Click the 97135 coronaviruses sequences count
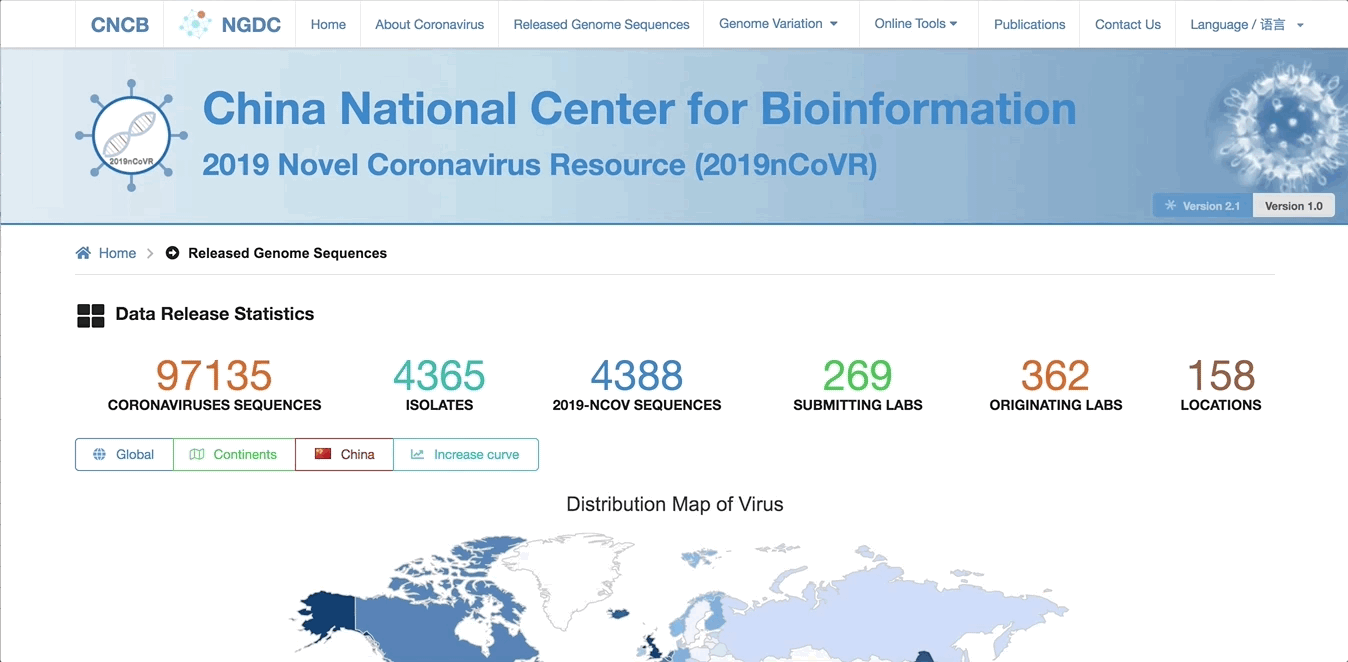Screen dimensions: 1348x662 214,376
